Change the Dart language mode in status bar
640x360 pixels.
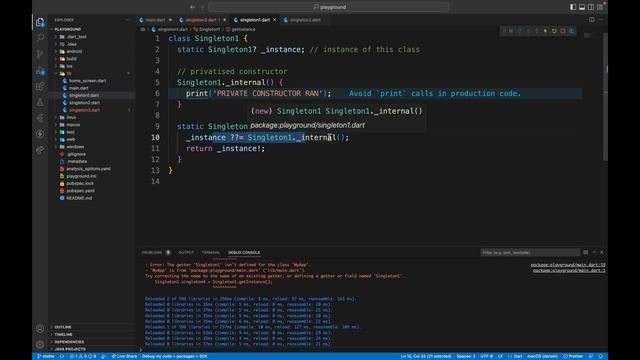click(518, 356)
